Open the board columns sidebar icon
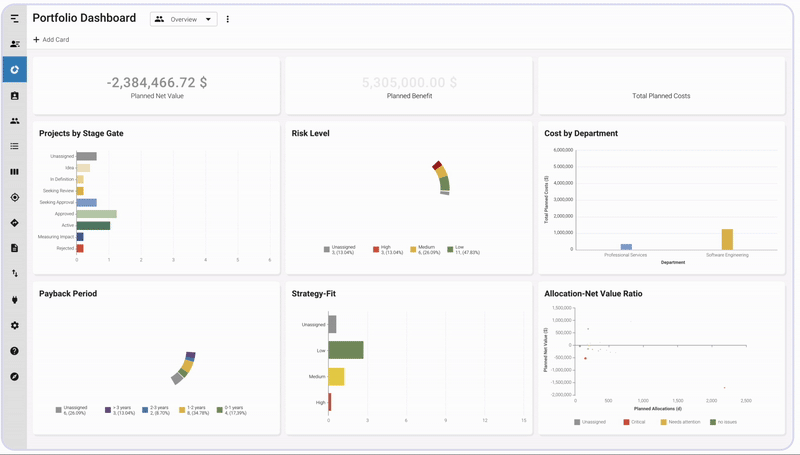Viewport: 800px width, 455px height. 14,172
